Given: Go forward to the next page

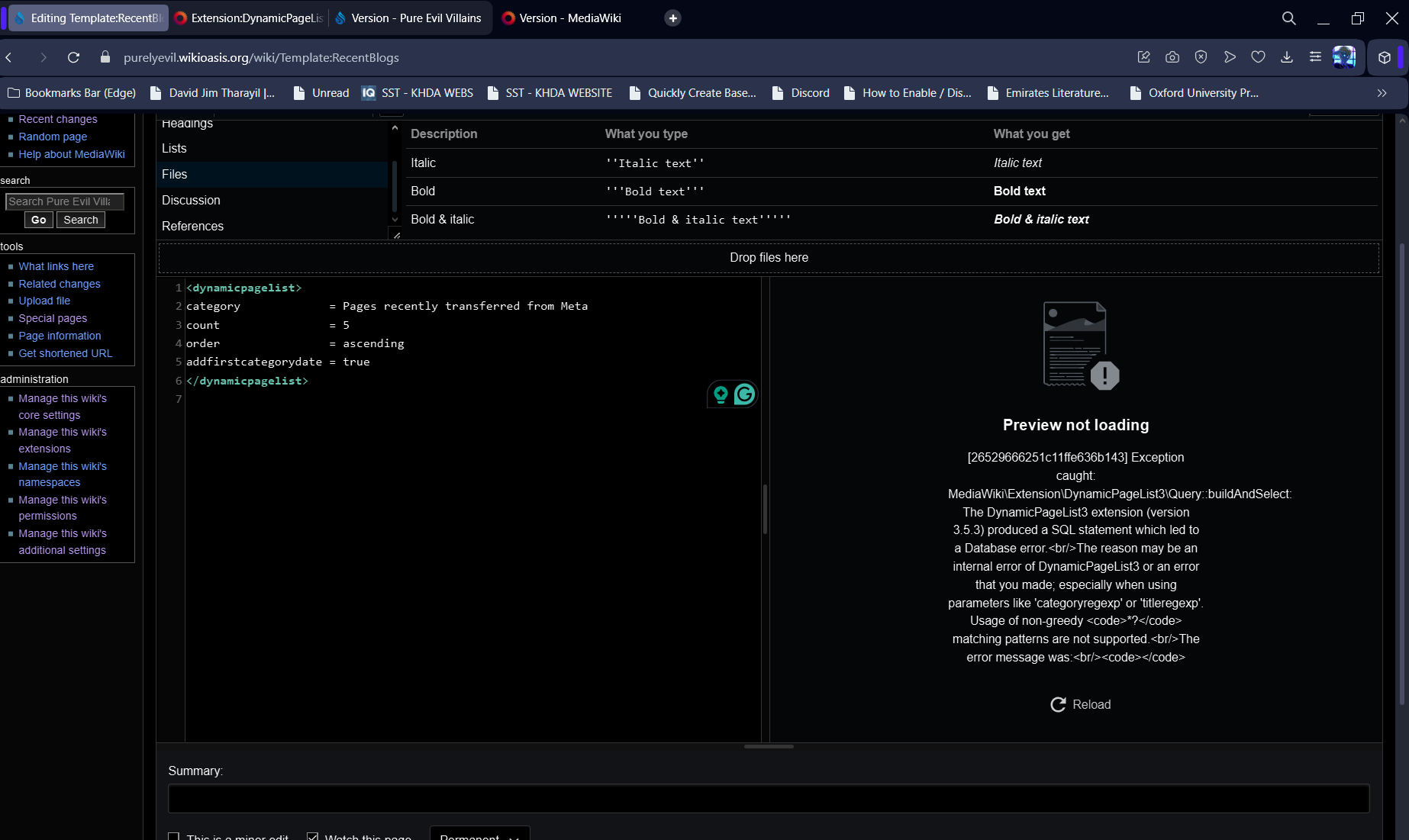Looking at the screenshot, I should (x=44, y=57).
